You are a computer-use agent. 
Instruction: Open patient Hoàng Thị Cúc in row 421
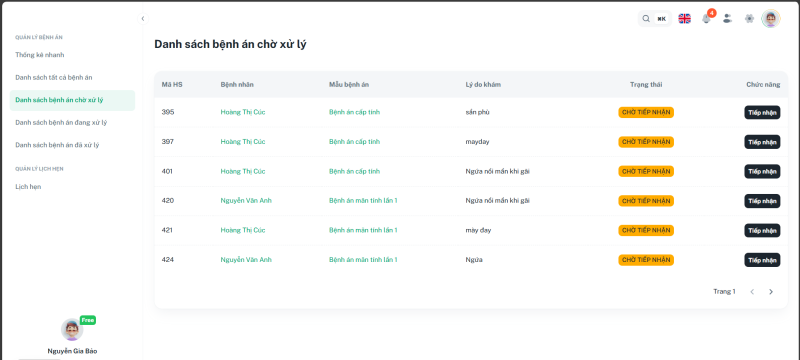[x=243, y=230]
